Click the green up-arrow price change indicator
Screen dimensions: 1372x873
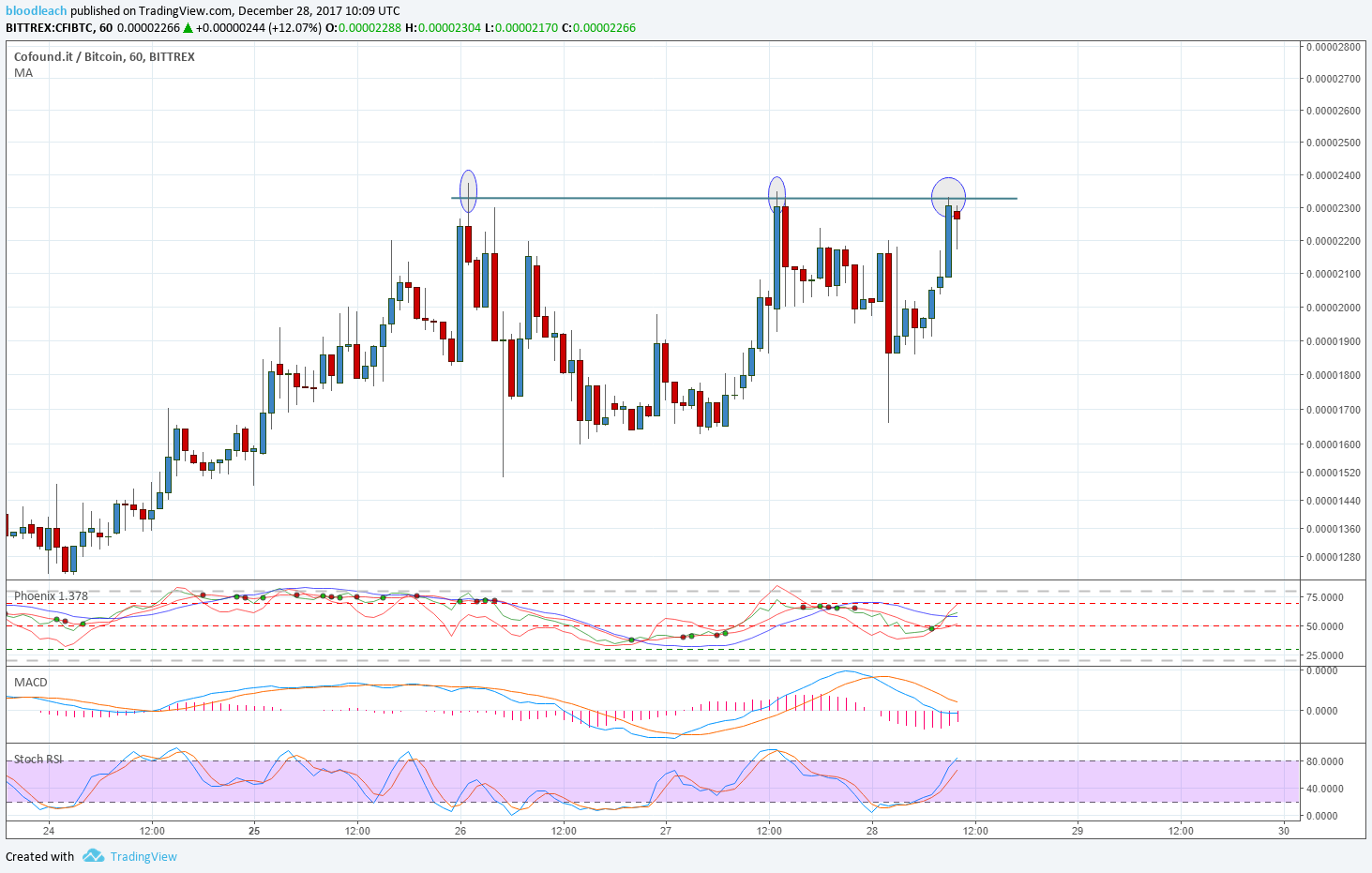pyautogui.click(x=188, y=28)
